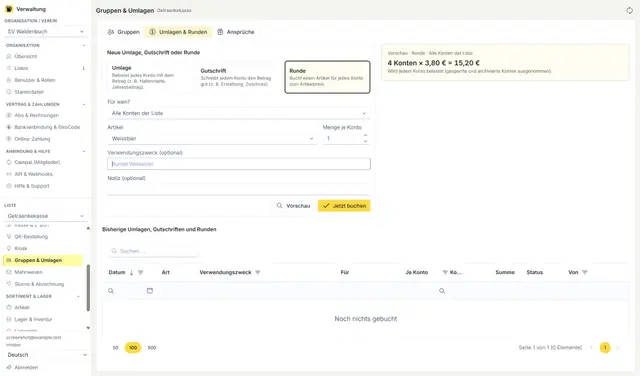Image resolution: width=640 pixels, height=376 pixels.
Task: Click Jetzt buchen
Action: tap(344, 206)
